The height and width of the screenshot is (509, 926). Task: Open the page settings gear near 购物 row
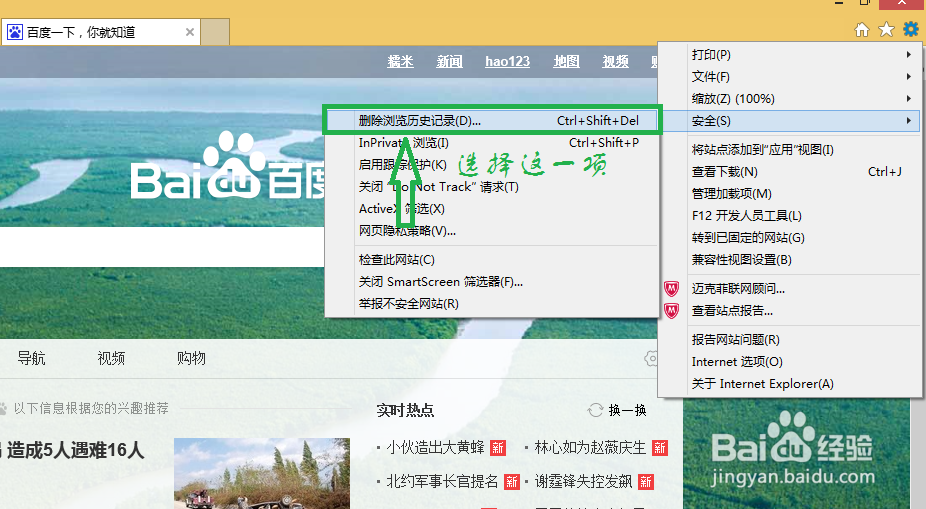click(x=652, y=358)
